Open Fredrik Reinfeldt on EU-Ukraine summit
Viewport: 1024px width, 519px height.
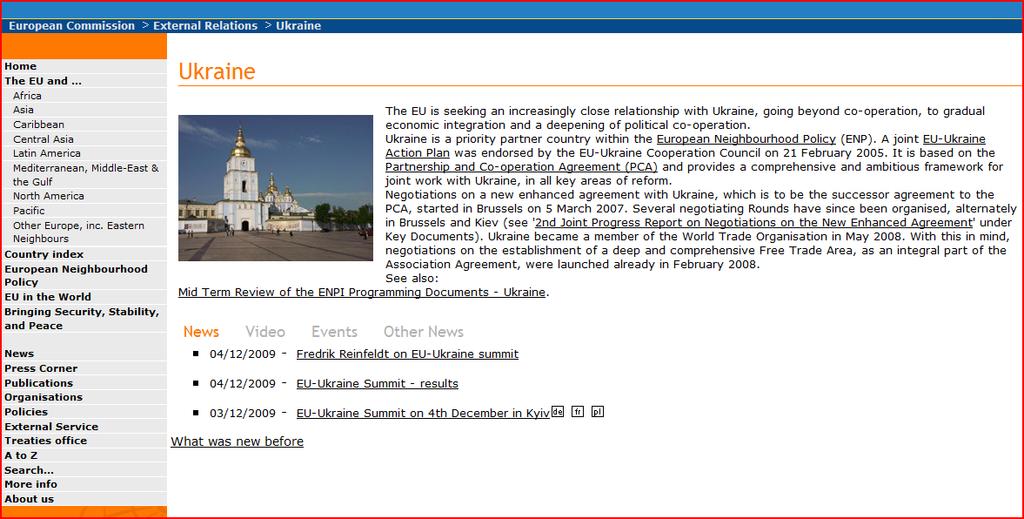click(x=408, y=354)
